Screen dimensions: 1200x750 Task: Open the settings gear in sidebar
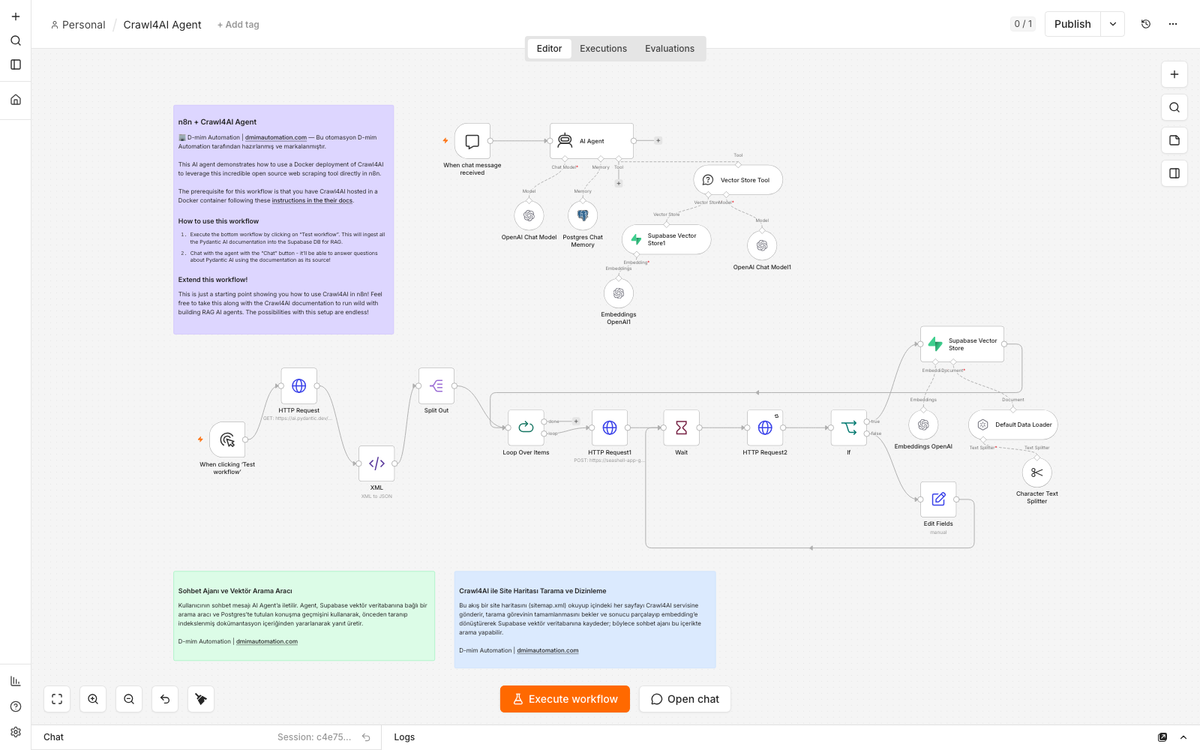click(x=15, y=732)
